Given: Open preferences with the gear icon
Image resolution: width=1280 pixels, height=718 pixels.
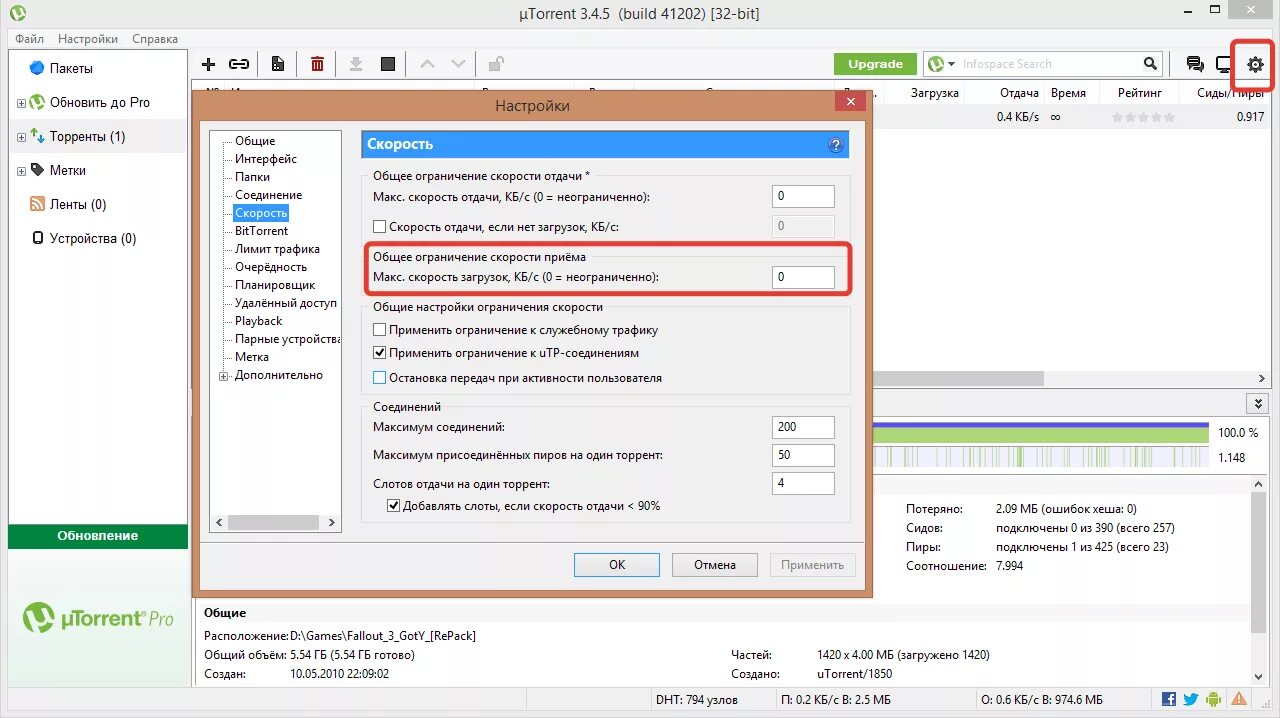Looking at the screenshot, I should [x=1255, y=64].
